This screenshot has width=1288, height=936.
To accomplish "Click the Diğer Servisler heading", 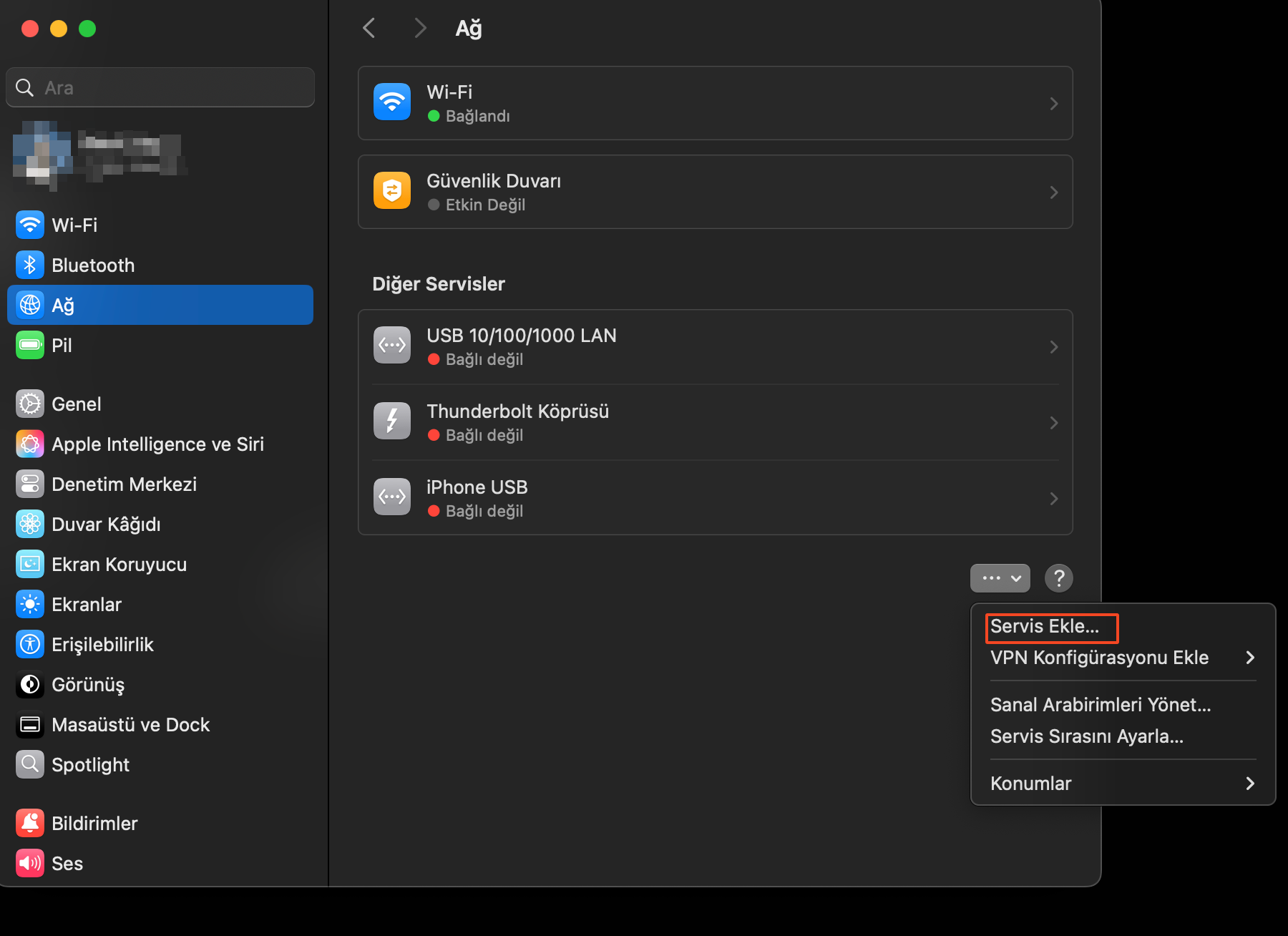I will pyautogui.click(x=439, y=284).
